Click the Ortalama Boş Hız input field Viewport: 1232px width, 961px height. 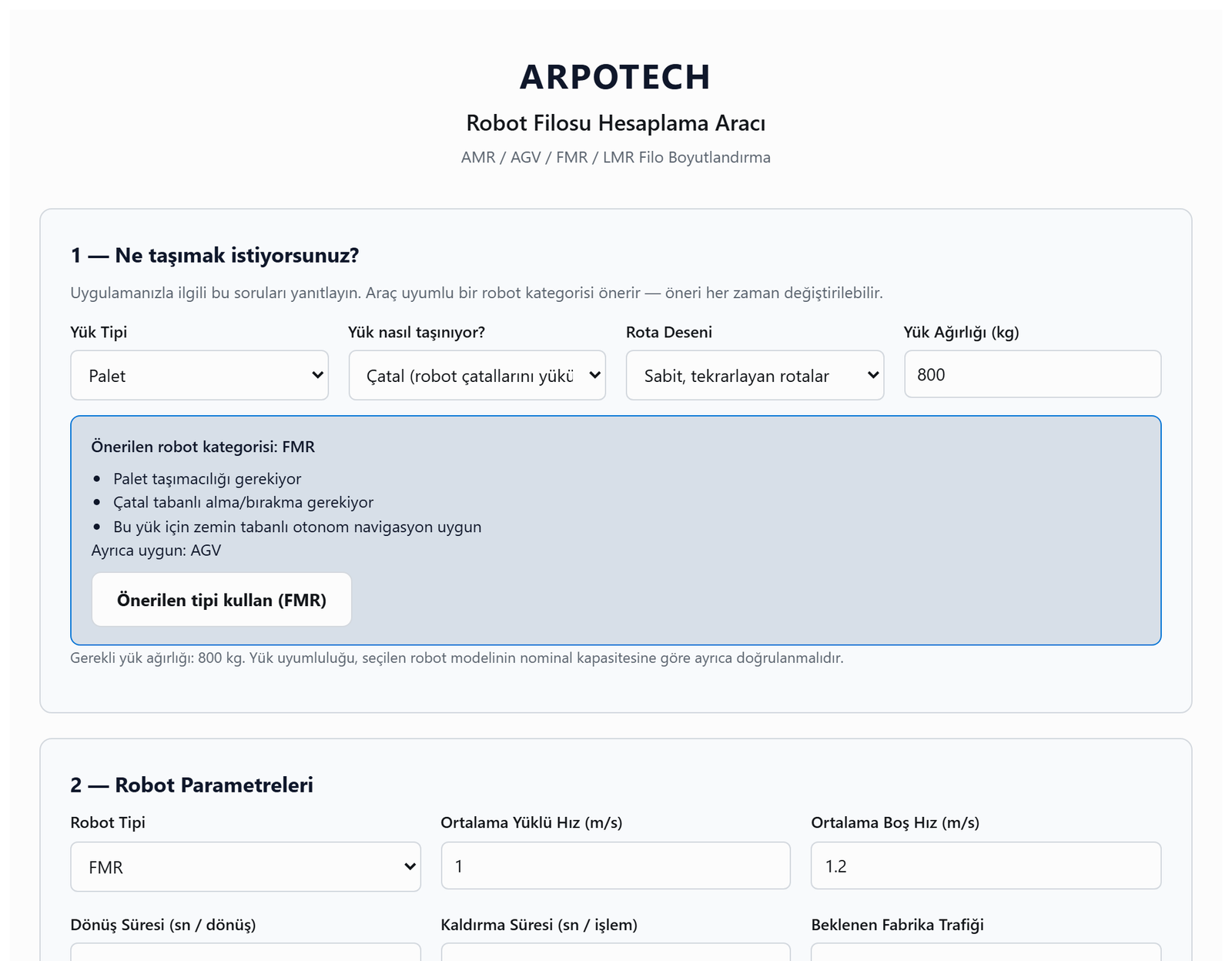[x=986, y=866]
